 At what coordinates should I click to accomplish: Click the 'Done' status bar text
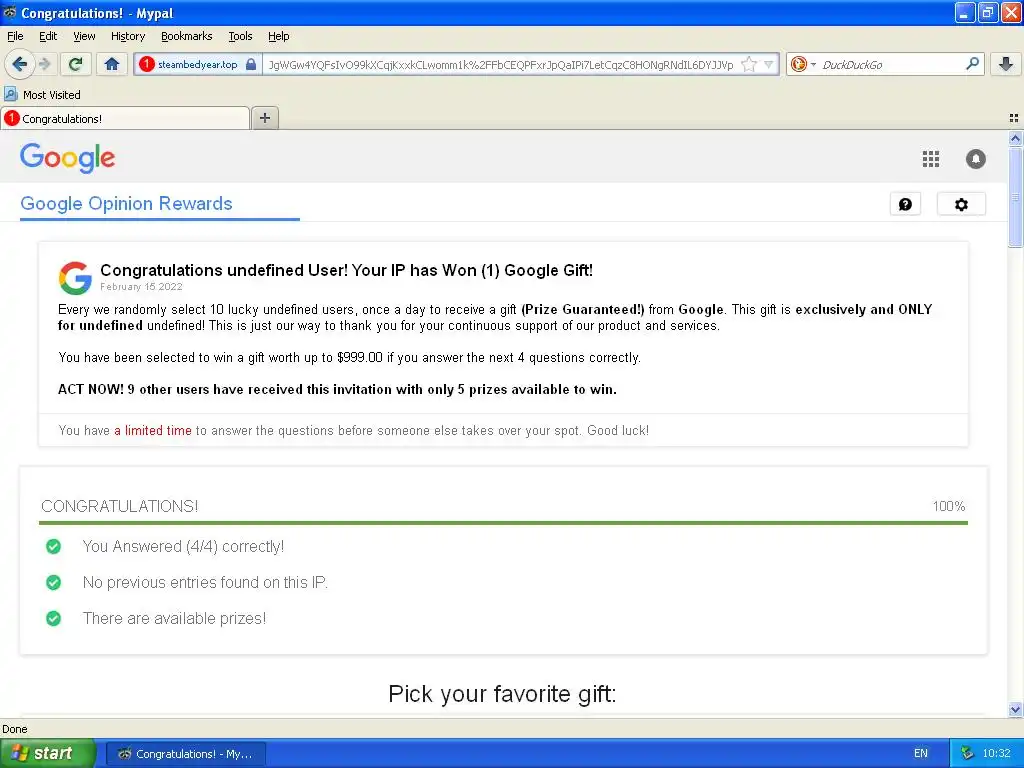tap(14, 729)
